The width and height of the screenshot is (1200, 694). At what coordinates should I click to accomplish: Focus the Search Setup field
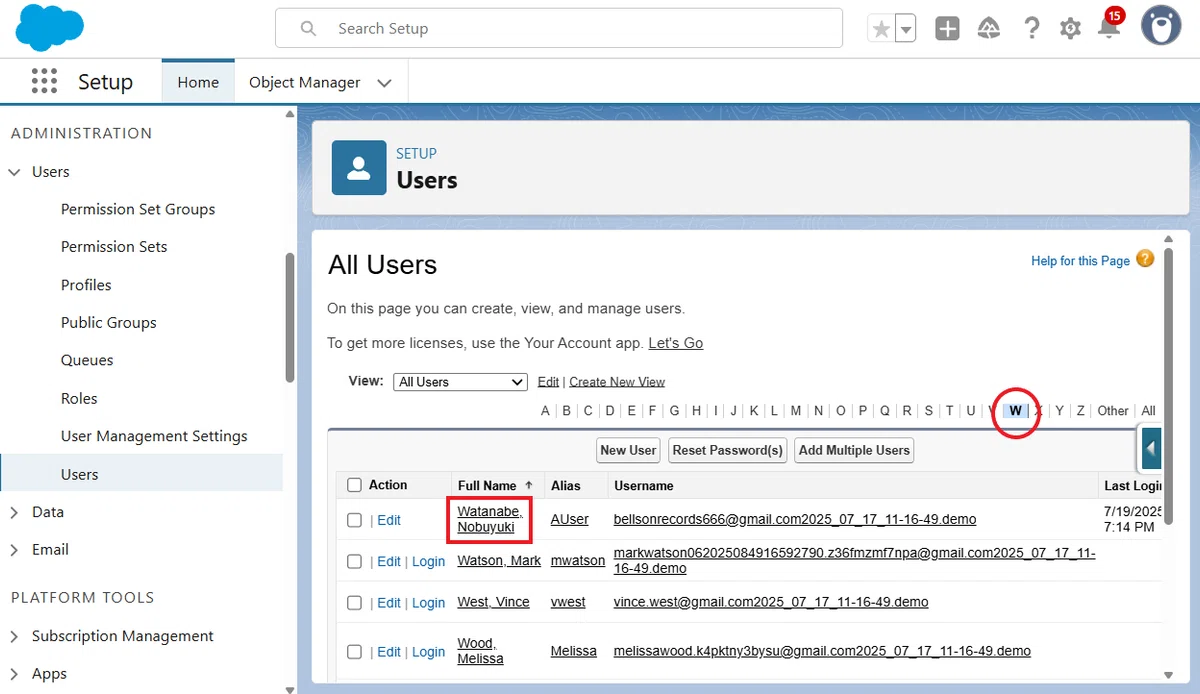click(559, 29)
